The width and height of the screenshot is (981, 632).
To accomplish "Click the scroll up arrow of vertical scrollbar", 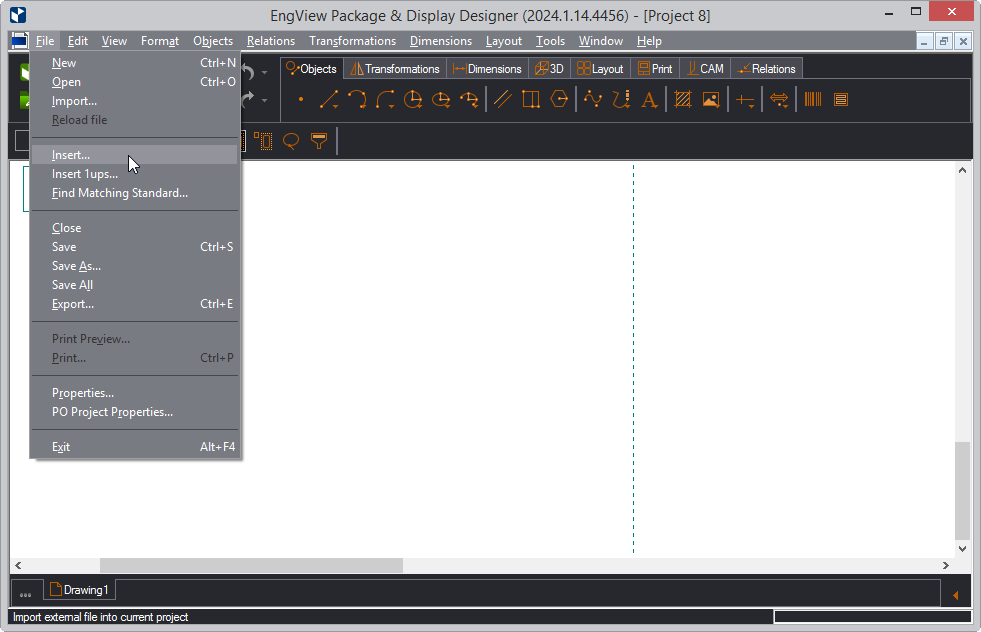I will (962, 170).
